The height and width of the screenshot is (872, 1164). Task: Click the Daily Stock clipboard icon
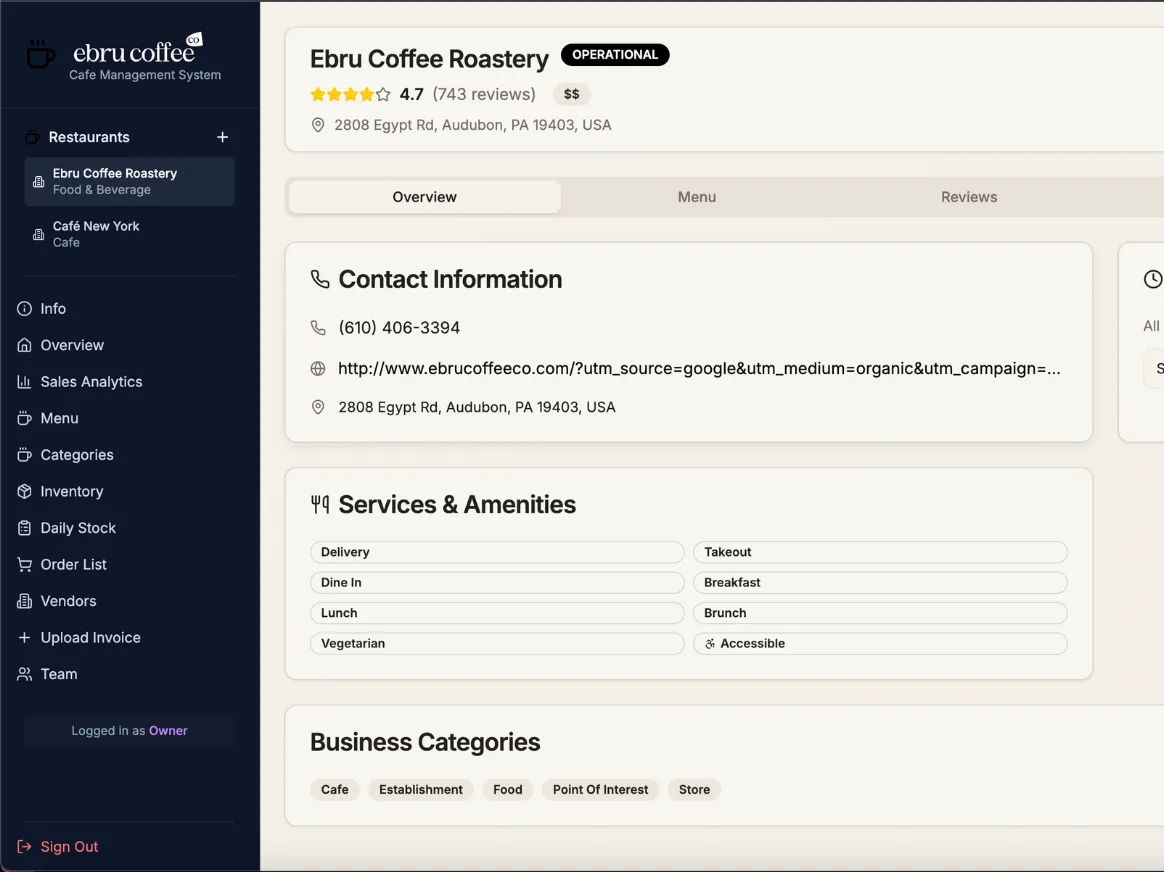coord(24,528)
